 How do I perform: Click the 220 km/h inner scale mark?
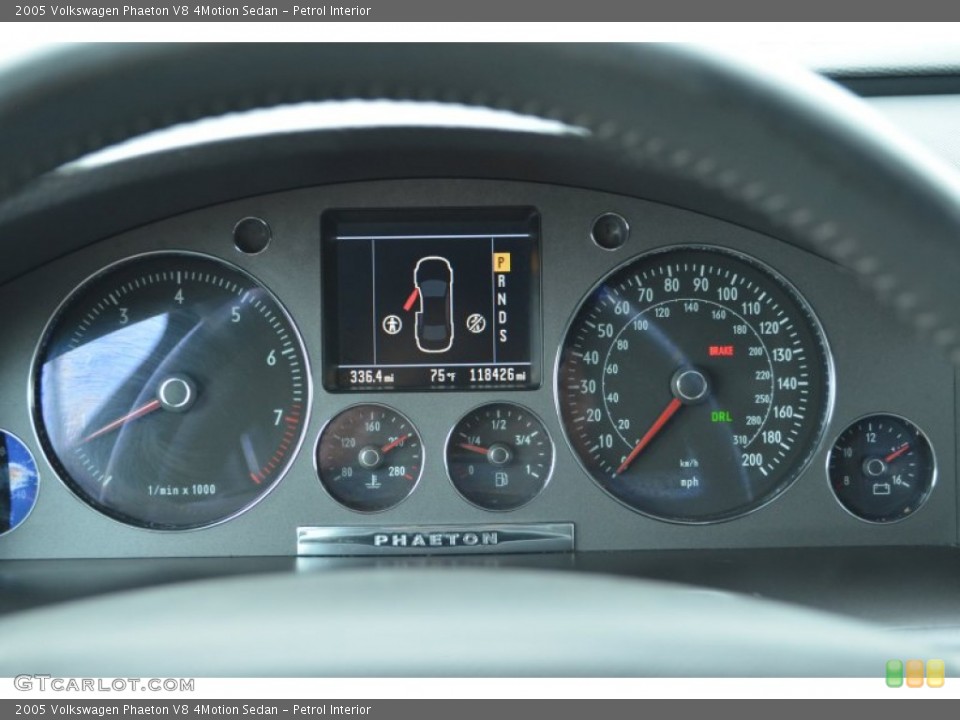762,375
